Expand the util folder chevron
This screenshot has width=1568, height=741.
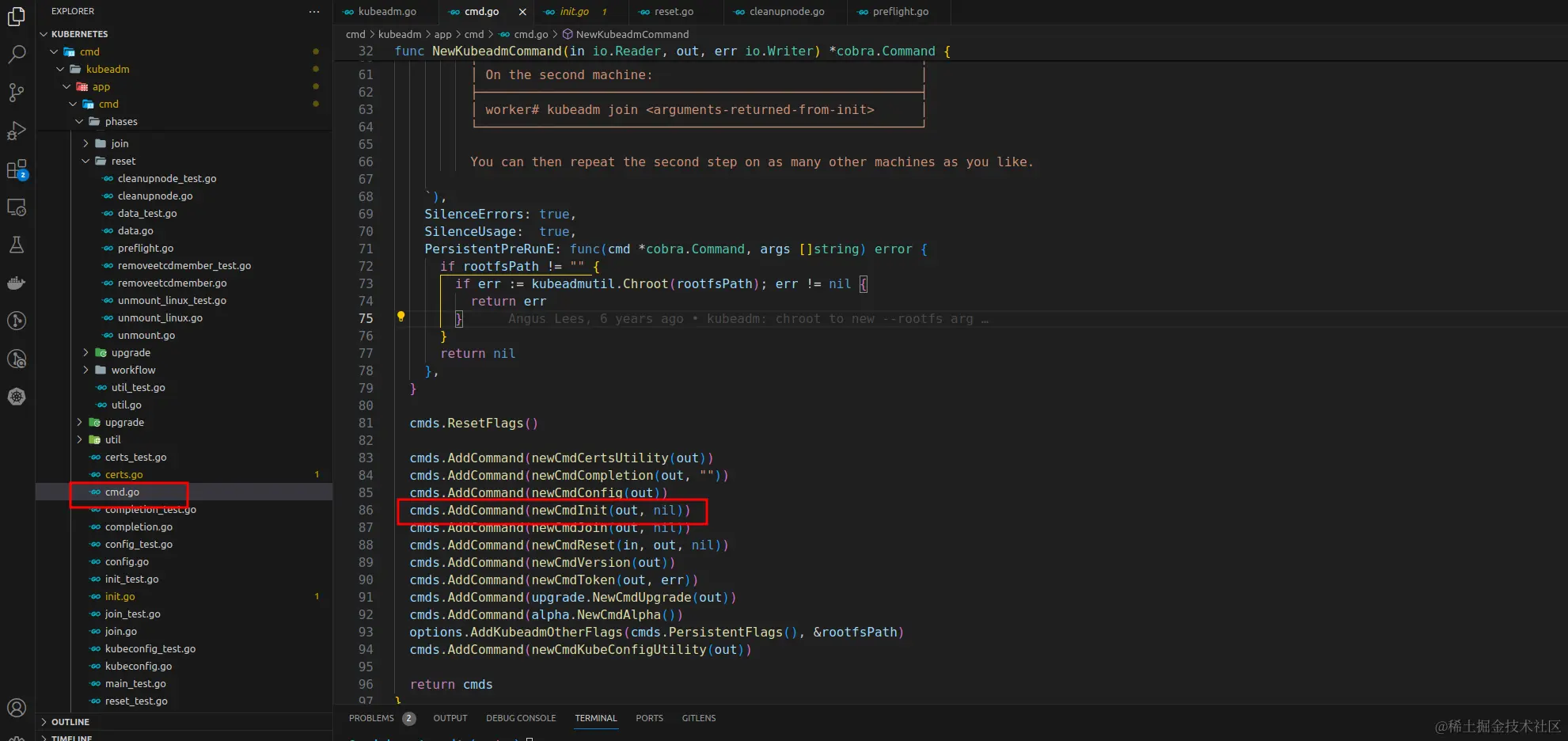tap(79, 439)
